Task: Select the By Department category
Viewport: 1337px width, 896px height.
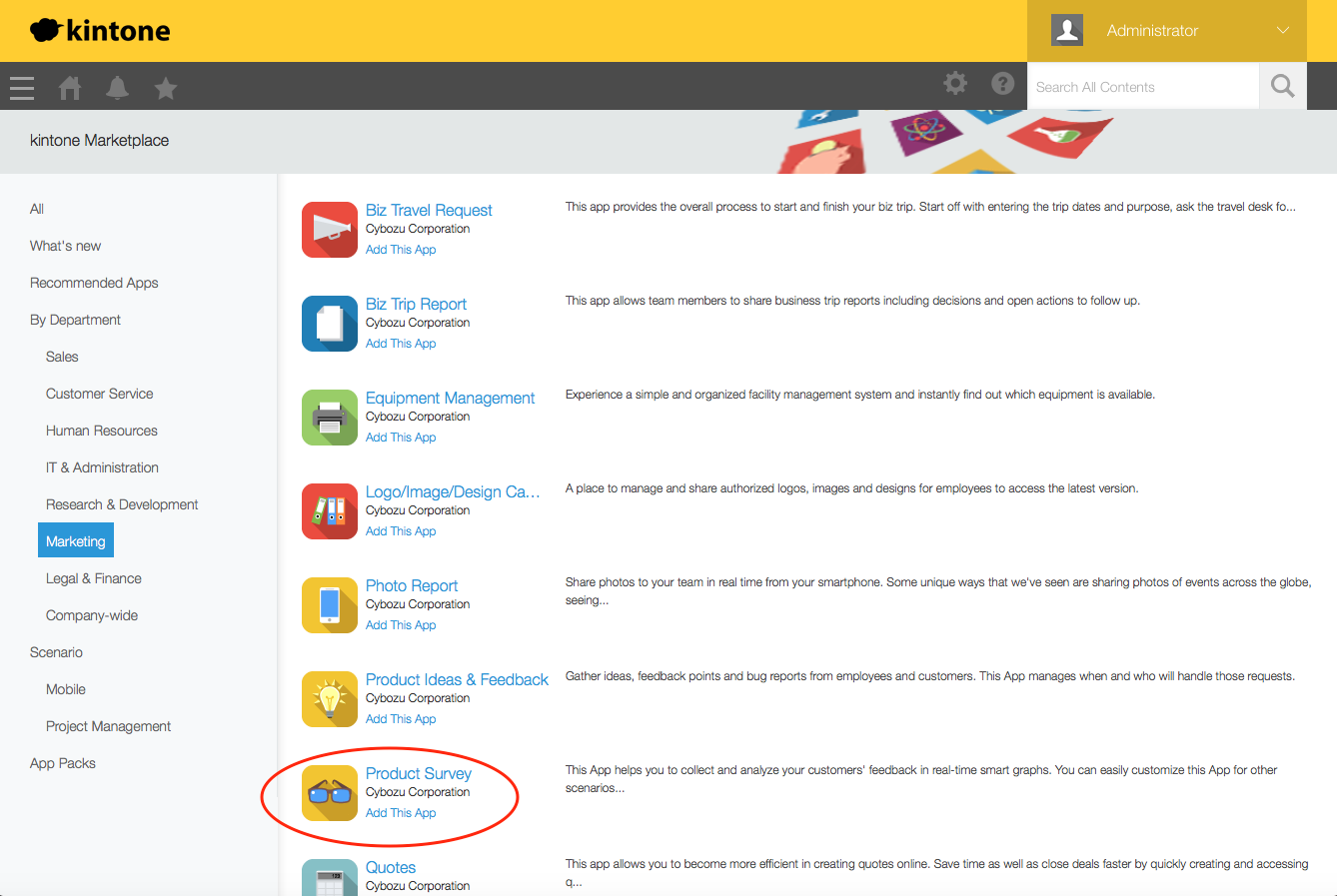Action: (75, 320)
